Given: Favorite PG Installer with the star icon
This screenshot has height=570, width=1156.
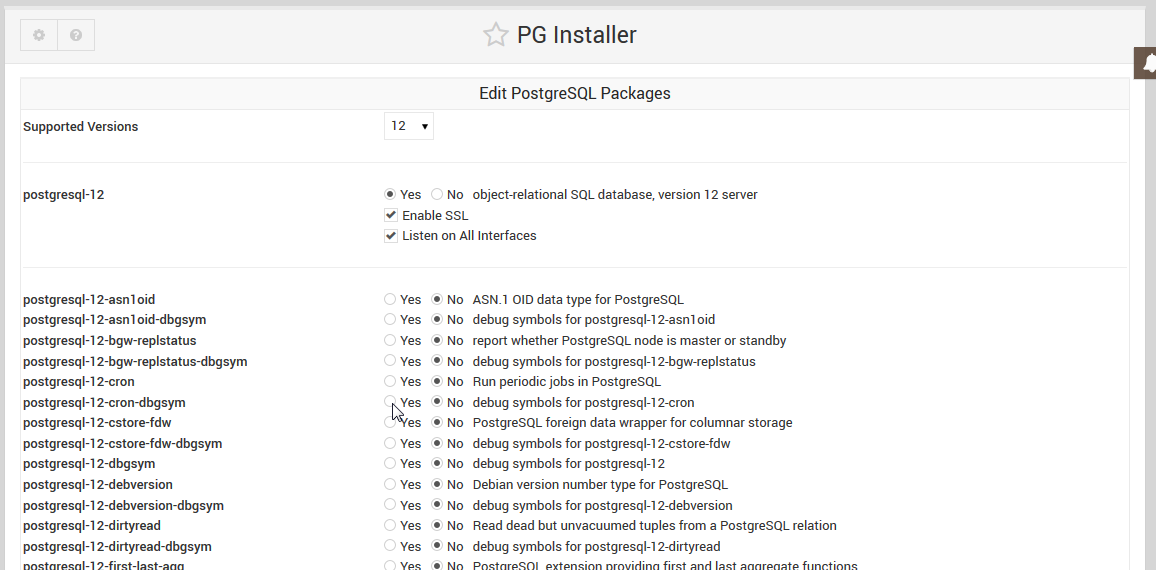Looking at the screenshot, I should (x=495, y=35).
